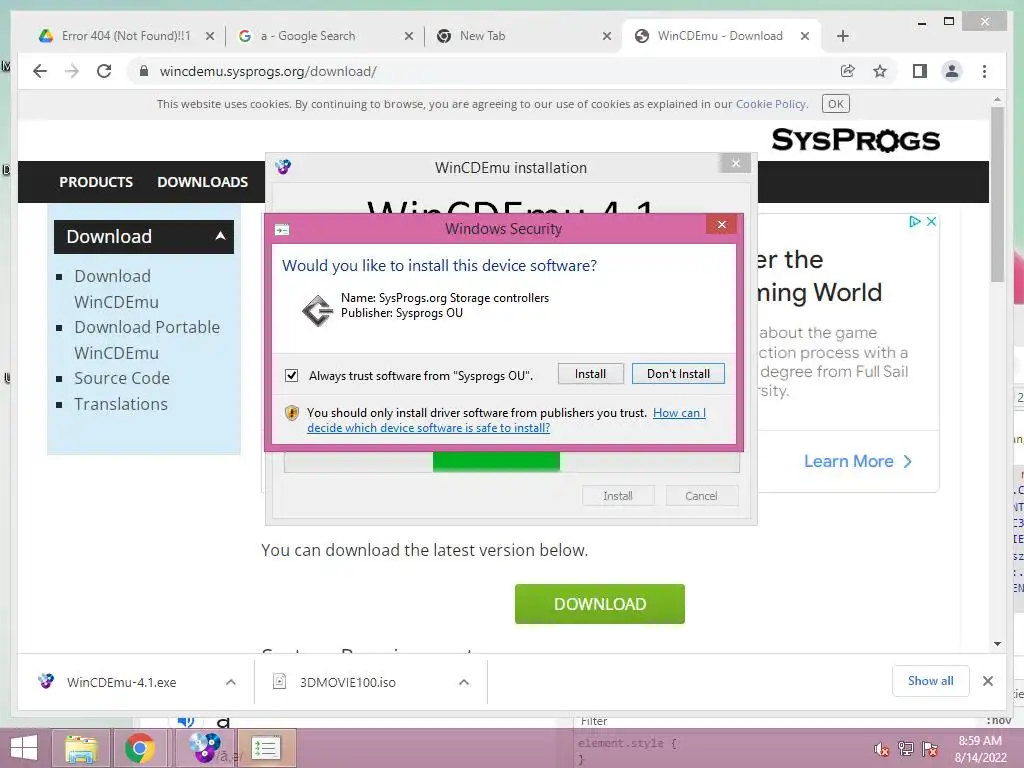
Task: Open the 3DMOVIE100.iso download item
Action: point(347,682)
